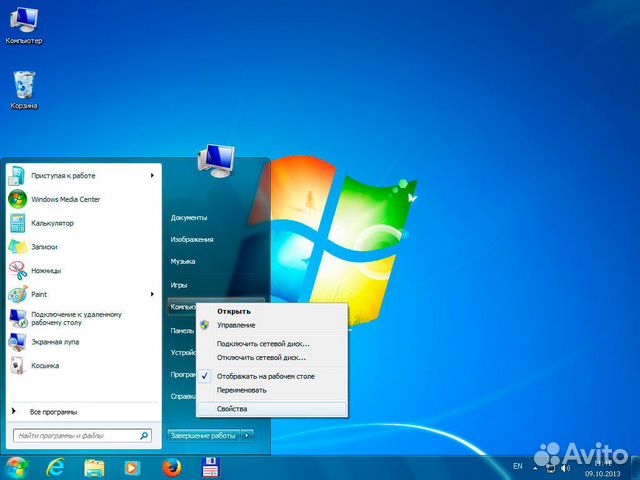Click the Ножницы snipping tool icon
Image resolution: width=640 pixels, height=480 pixels.
click(x=17, y=270)
